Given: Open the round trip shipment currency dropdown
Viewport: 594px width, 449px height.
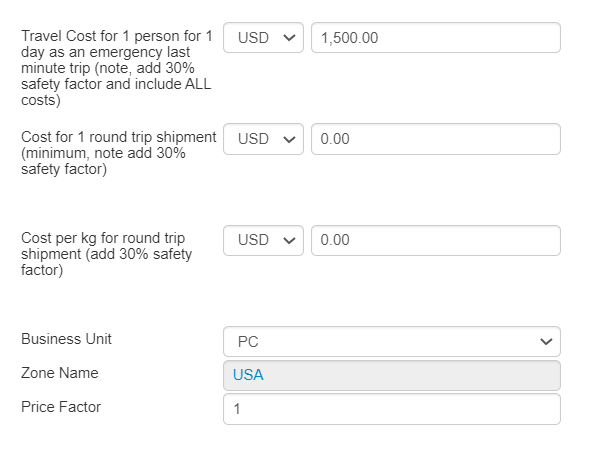Looking at the screenshot, I should pyautogui.click(x=263, y=139).
